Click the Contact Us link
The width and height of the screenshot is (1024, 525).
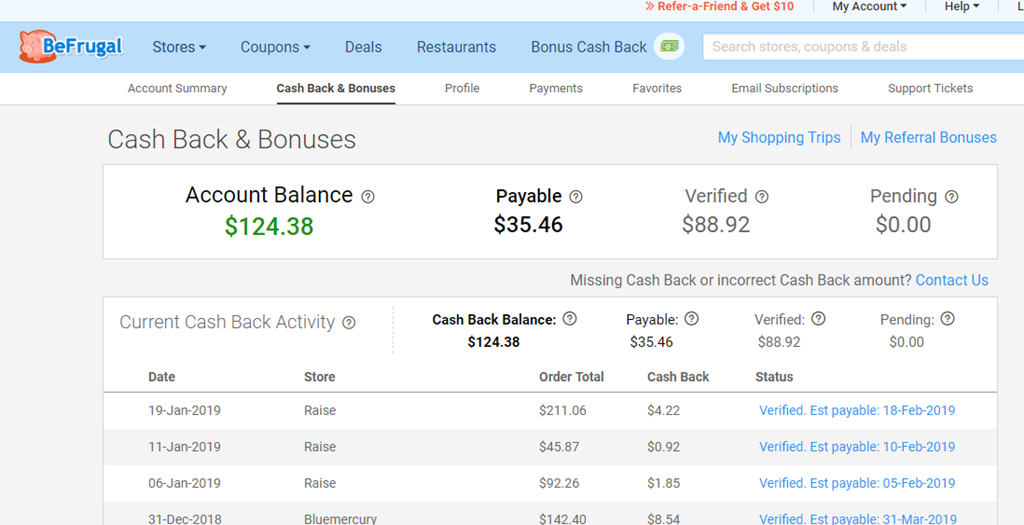(952, 280)
